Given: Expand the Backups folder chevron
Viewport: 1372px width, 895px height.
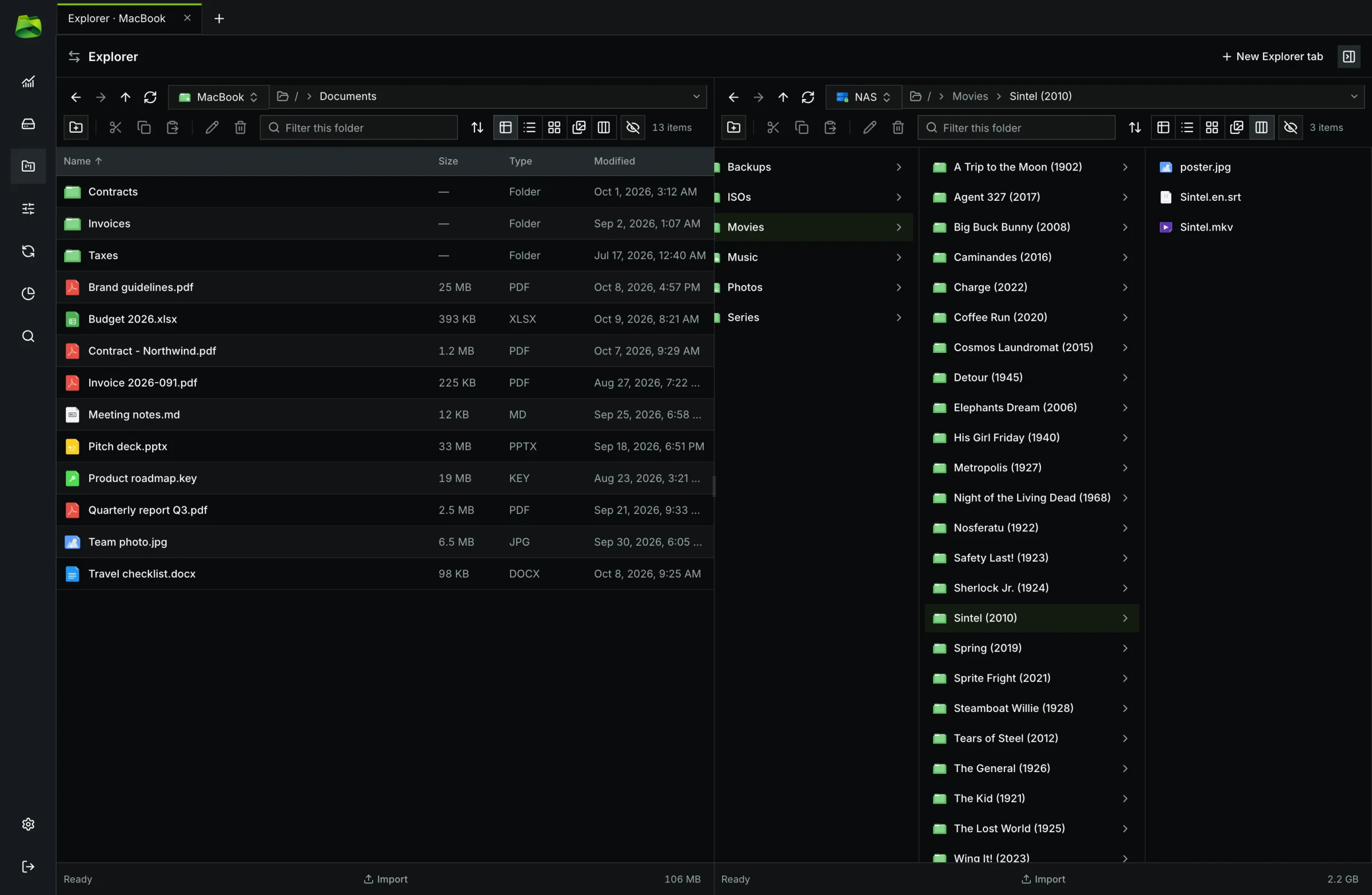Looking at the screenshot, I should click(x=899, y=167).
